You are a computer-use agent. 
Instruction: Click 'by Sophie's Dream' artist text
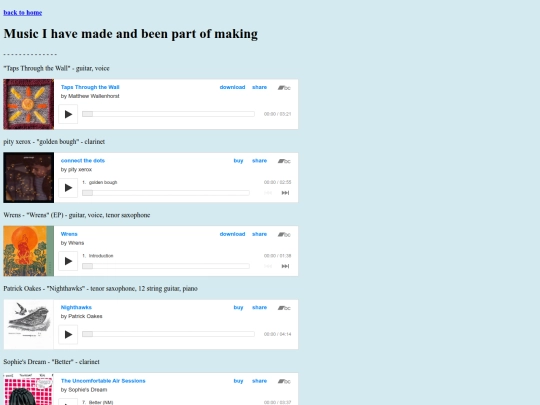84,390
